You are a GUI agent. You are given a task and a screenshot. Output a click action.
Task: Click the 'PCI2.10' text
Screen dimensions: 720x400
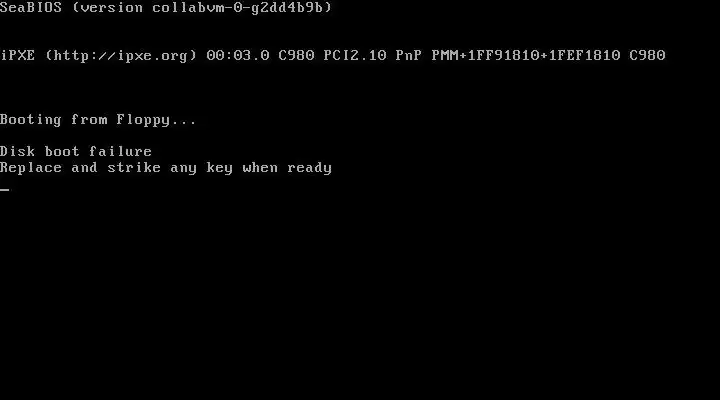[x=355, y=56]
